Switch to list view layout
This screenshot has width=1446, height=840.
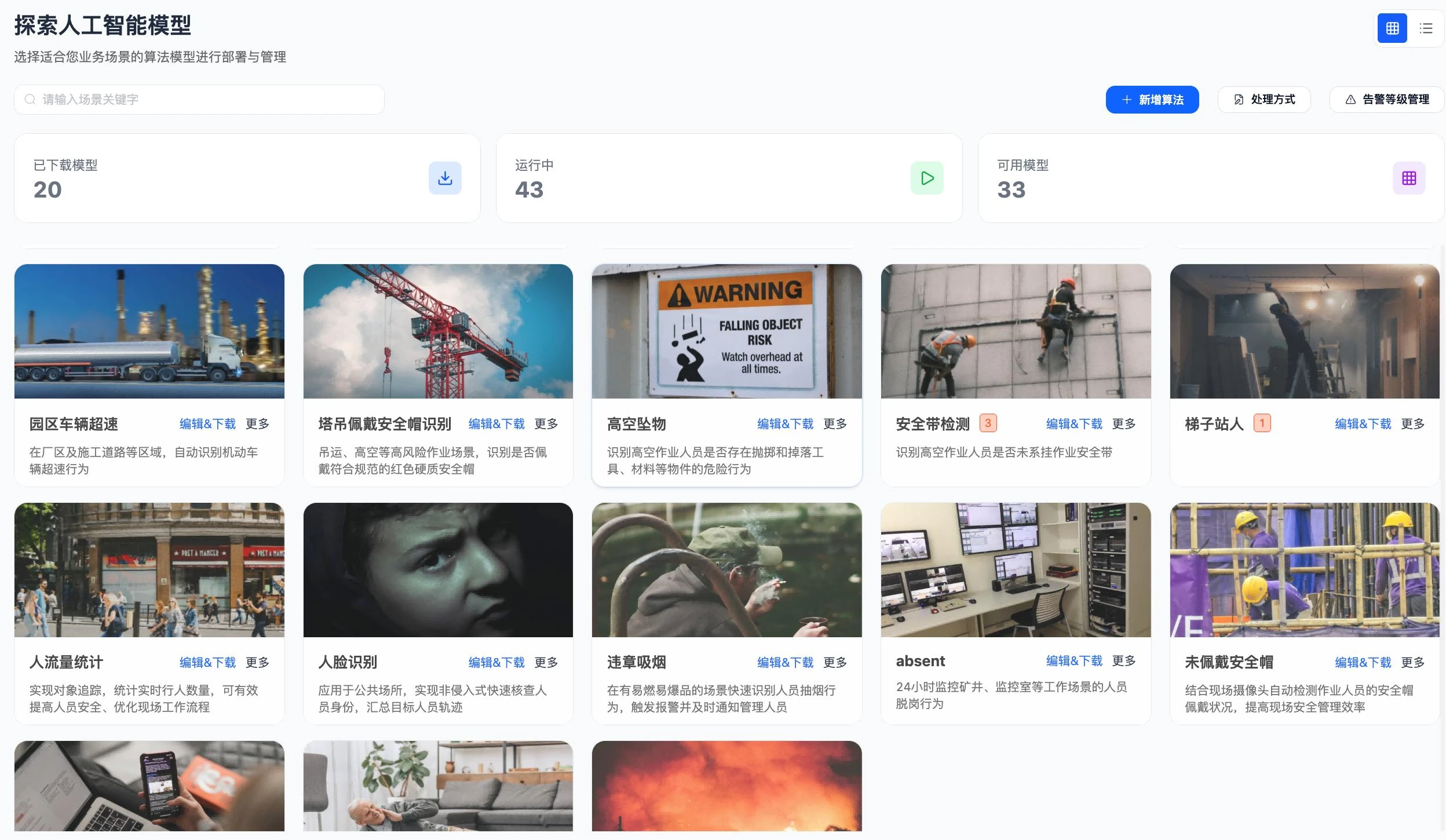(x=1426, y=28)
